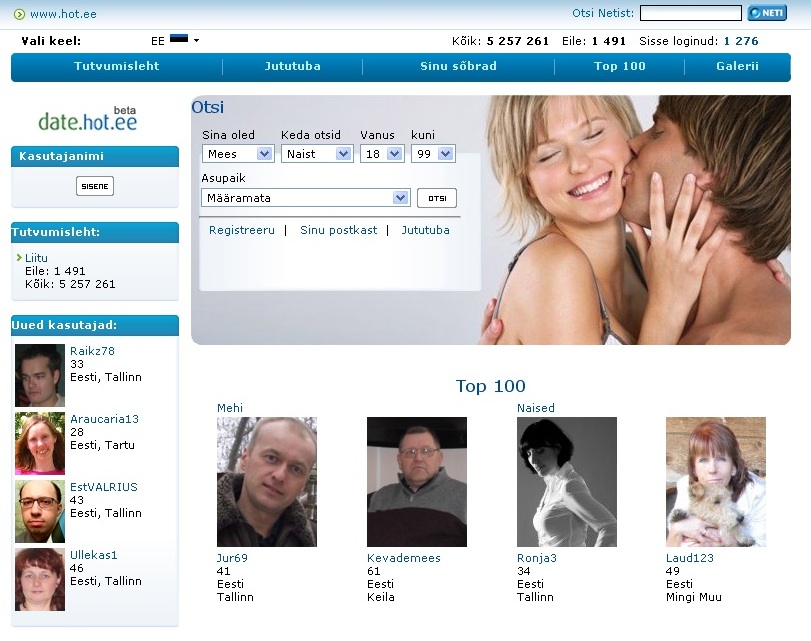Open the maximum age dropdown showing 99
Viewport: 811px width, 641px height.
[x=445, y=154]
